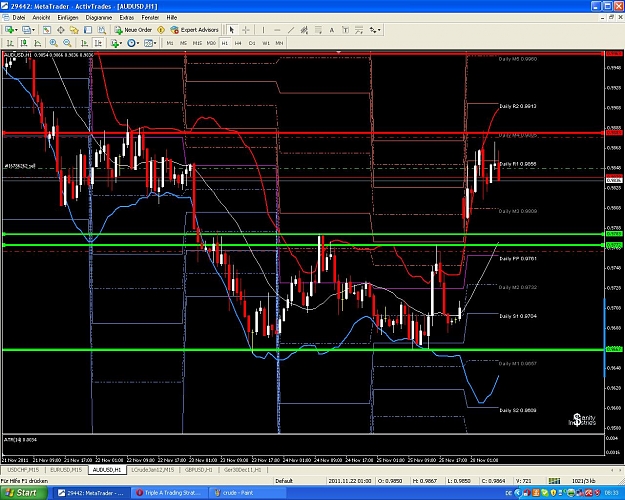Expand the indicators dropdown arrow

click(x=121, y=43)
